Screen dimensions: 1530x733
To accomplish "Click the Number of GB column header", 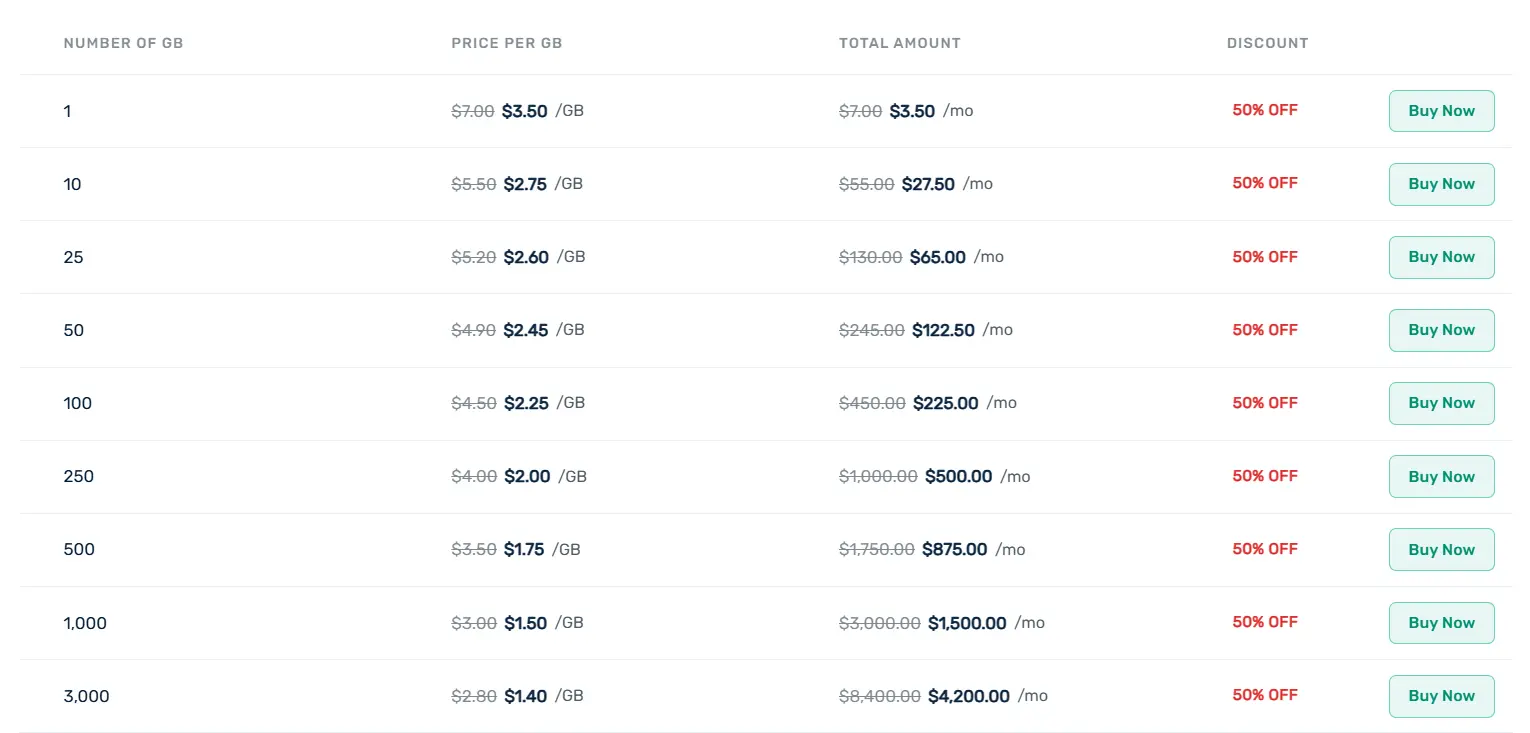I will coord(123,43).
